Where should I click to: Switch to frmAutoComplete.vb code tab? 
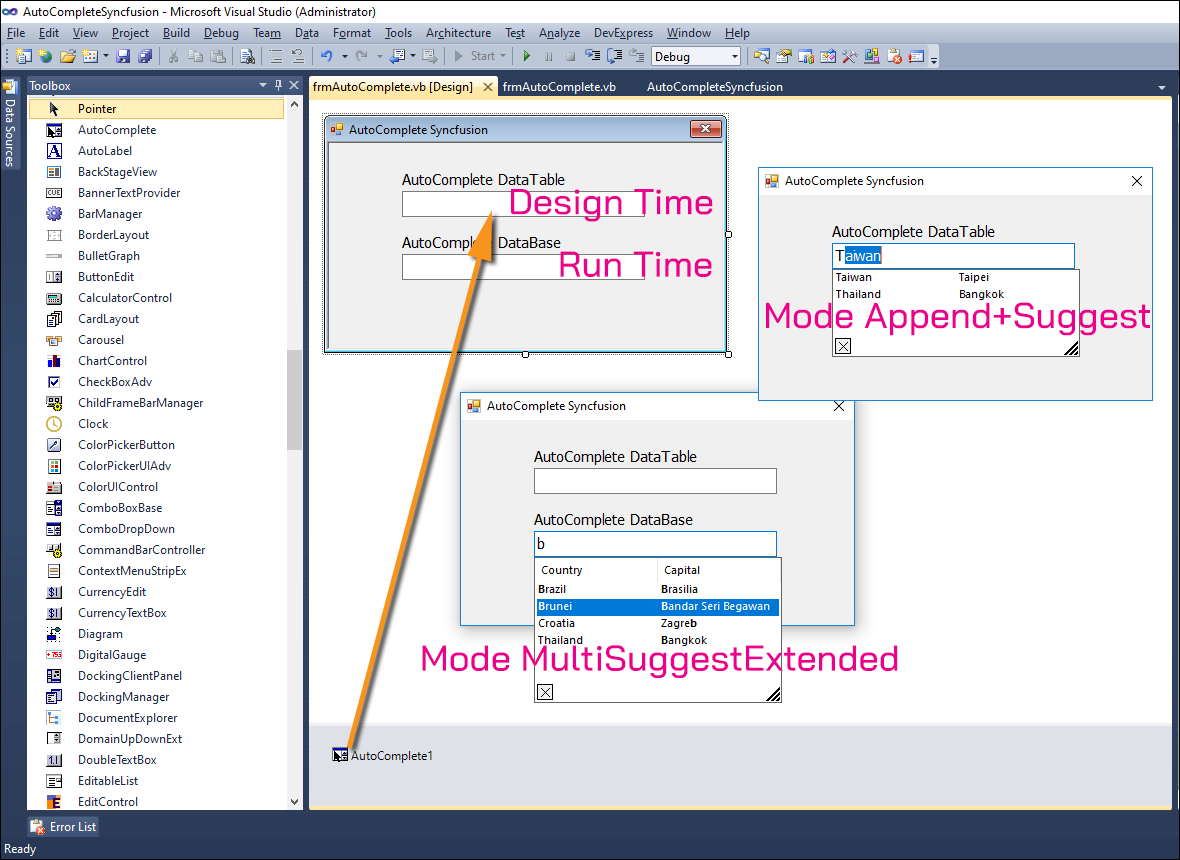pyautogui.click(x=559, y=87)
